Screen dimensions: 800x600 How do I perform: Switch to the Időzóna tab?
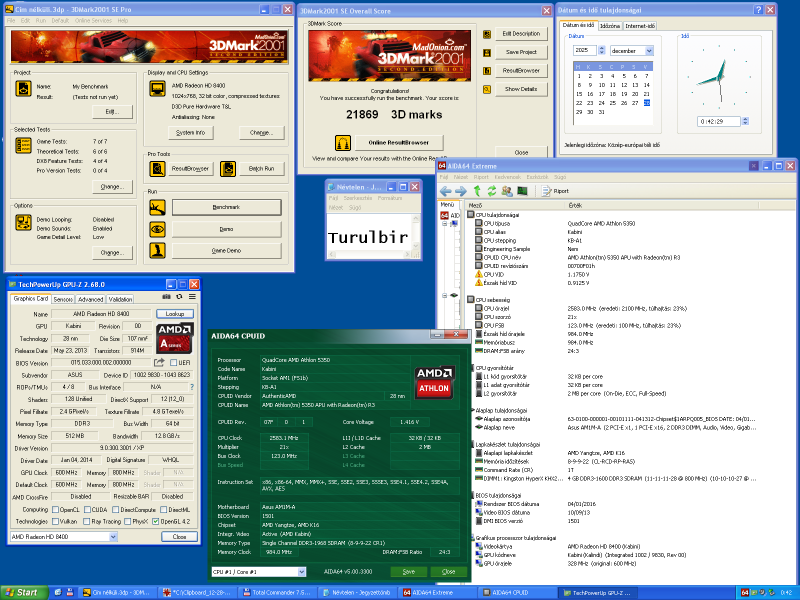pyautogui.click(x=610, y=26)
